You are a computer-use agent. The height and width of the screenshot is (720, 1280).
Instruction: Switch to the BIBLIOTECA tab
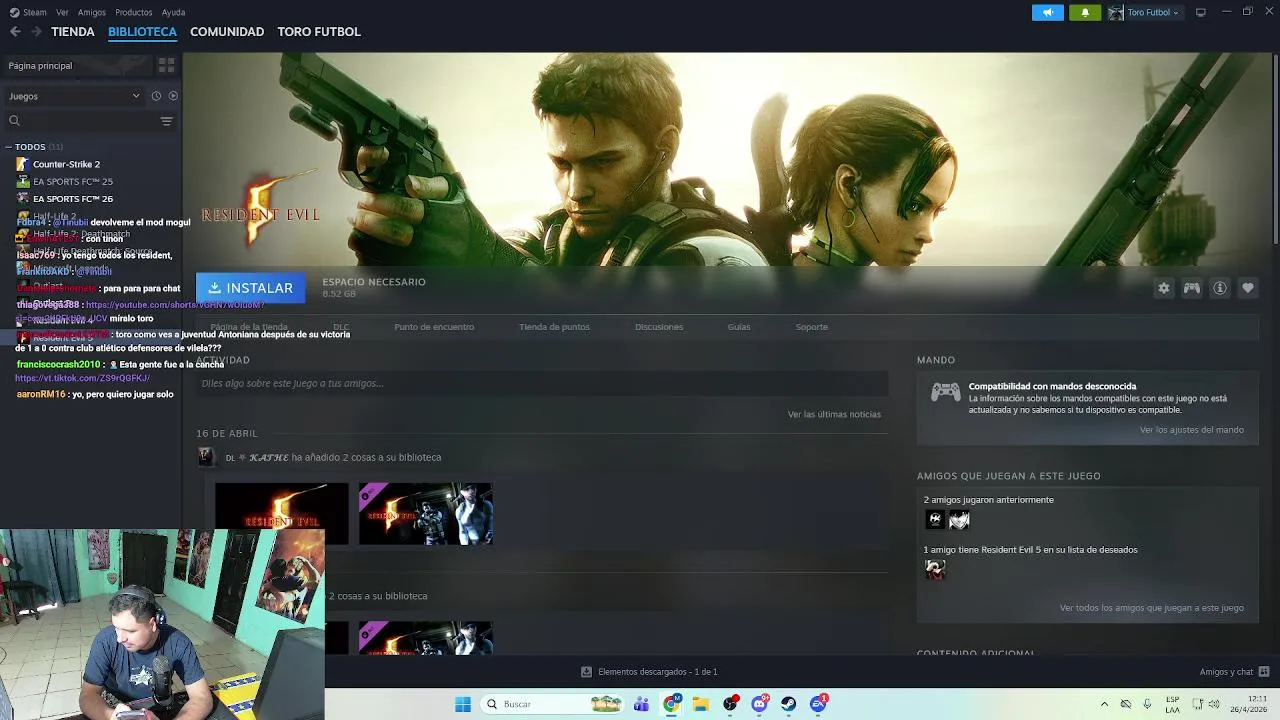pyautogui.click(x=142, y=32)
